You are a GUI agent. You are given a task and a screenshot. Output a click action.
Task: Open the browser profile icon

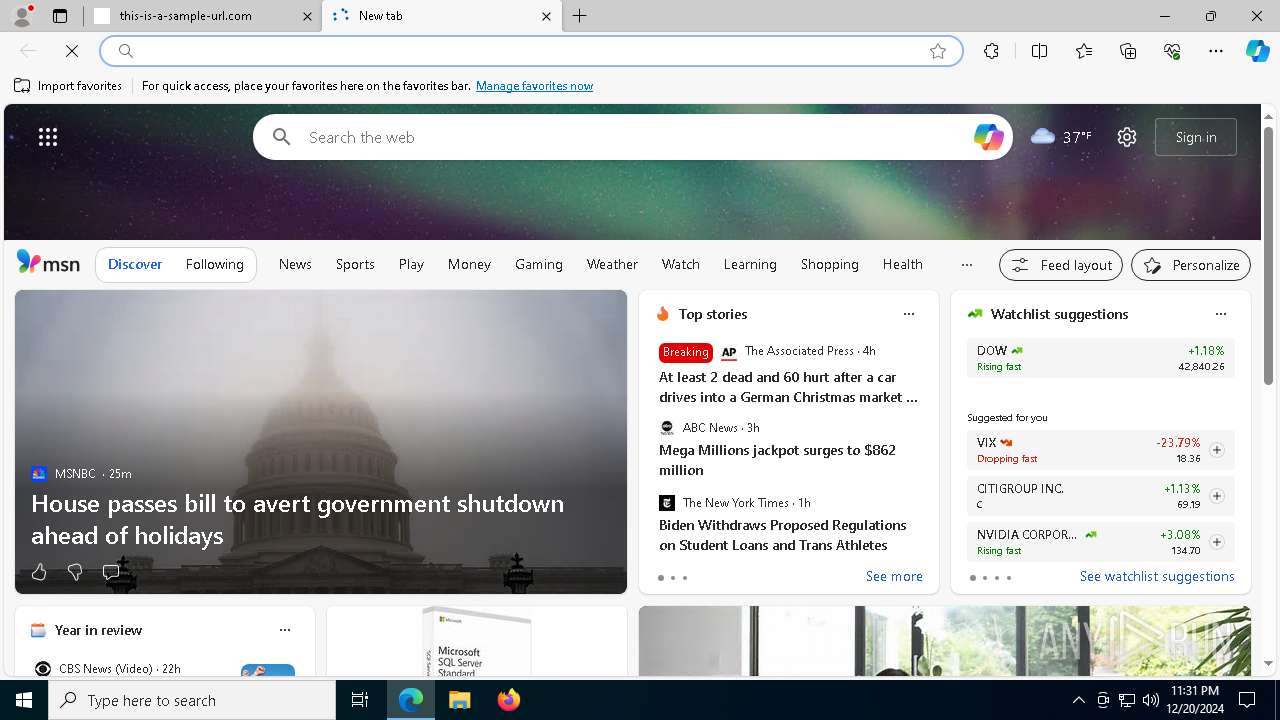pyautogui.click(x=22, y=16)
